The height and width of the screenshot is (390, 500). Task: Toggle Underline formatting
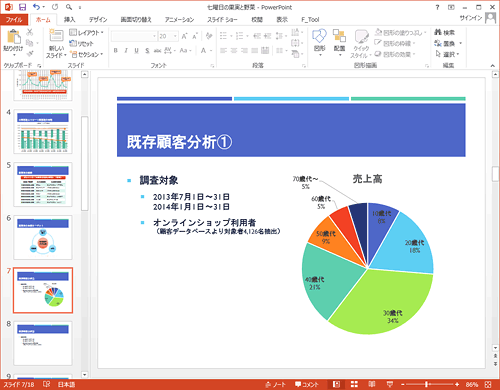pyautogui.click(x=136, y=51)
